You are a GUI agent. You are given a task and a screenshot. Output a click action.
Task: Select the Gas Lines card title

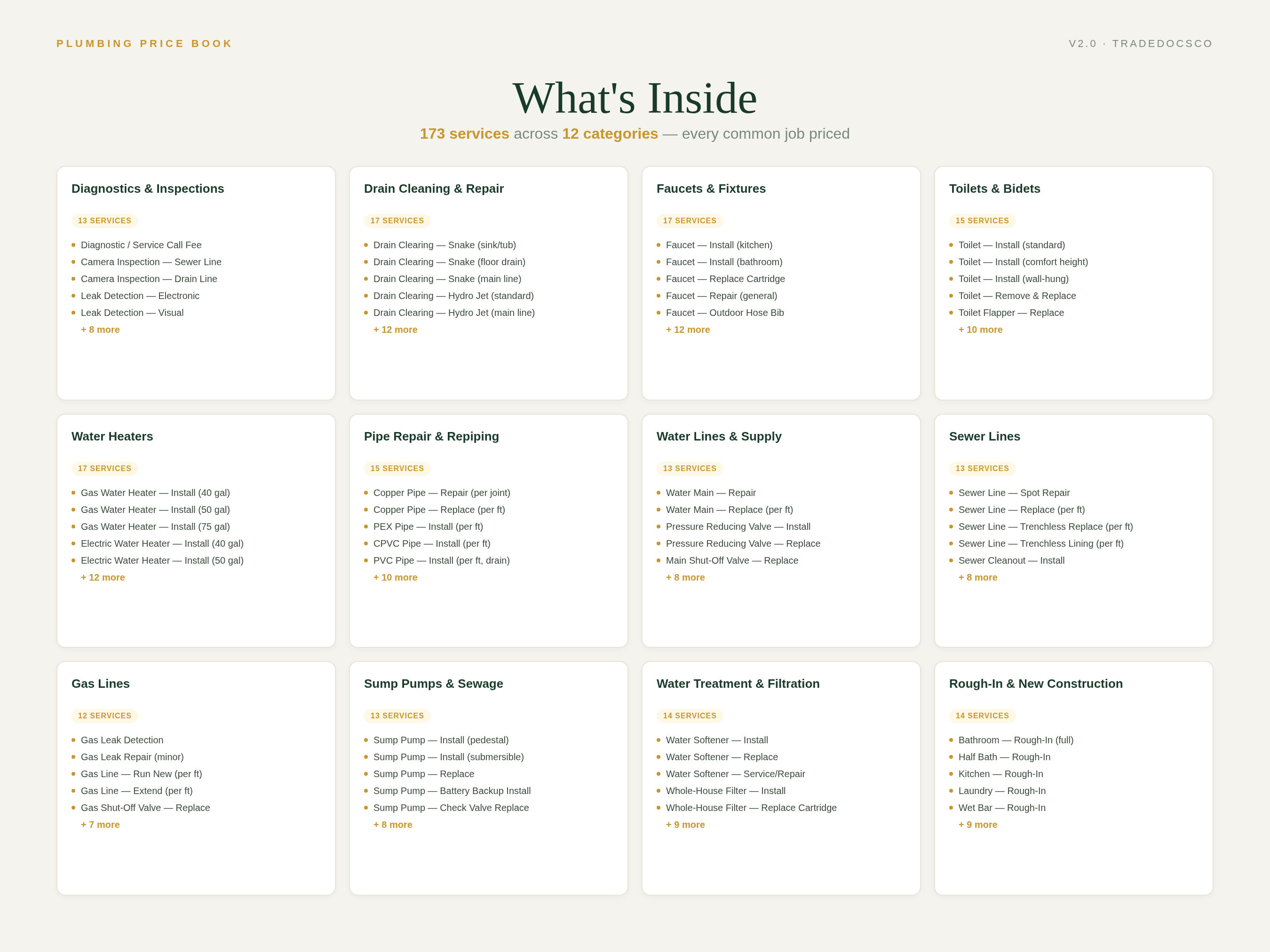coord(101,684)
